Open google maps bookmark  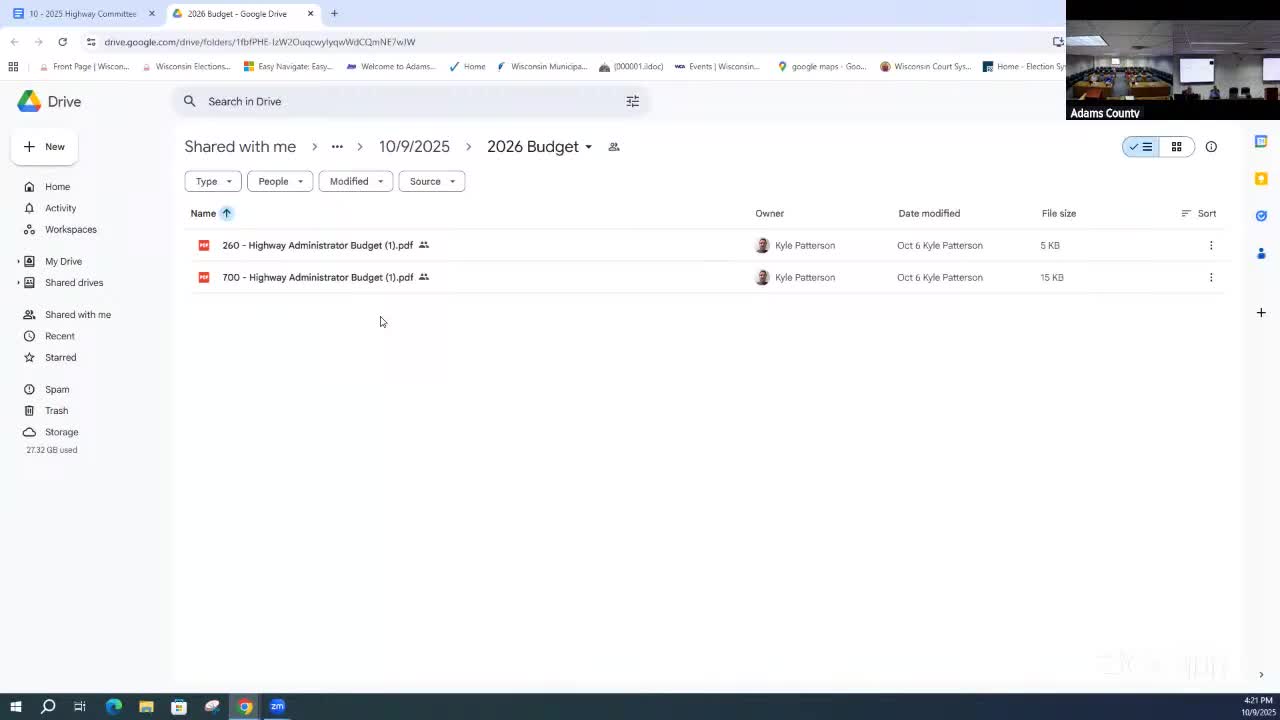click(822, 67)
